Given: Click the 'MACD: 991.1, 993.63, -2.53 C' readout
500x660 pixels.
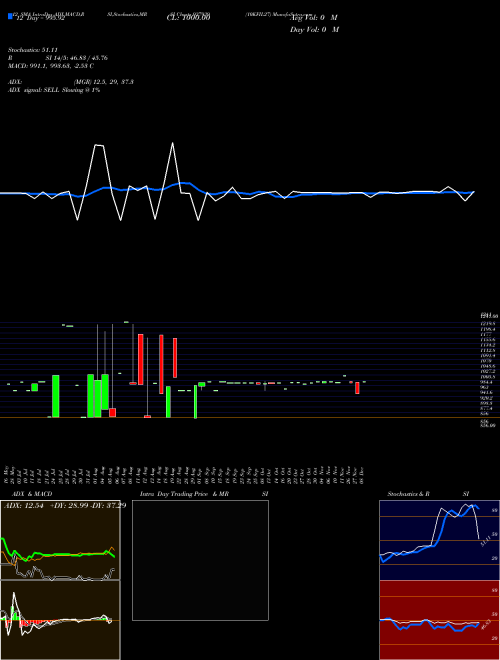Looking at the screenshot, I should coord(51,66).
